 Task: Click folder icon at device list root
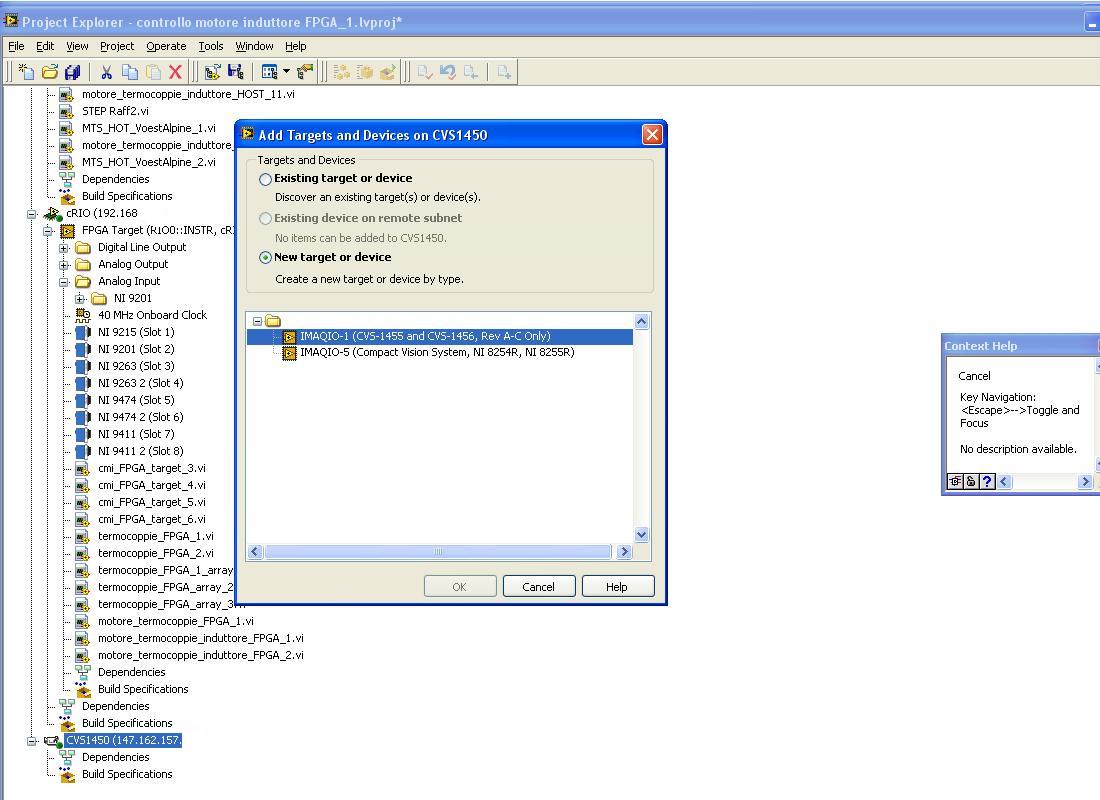point(273,321)
